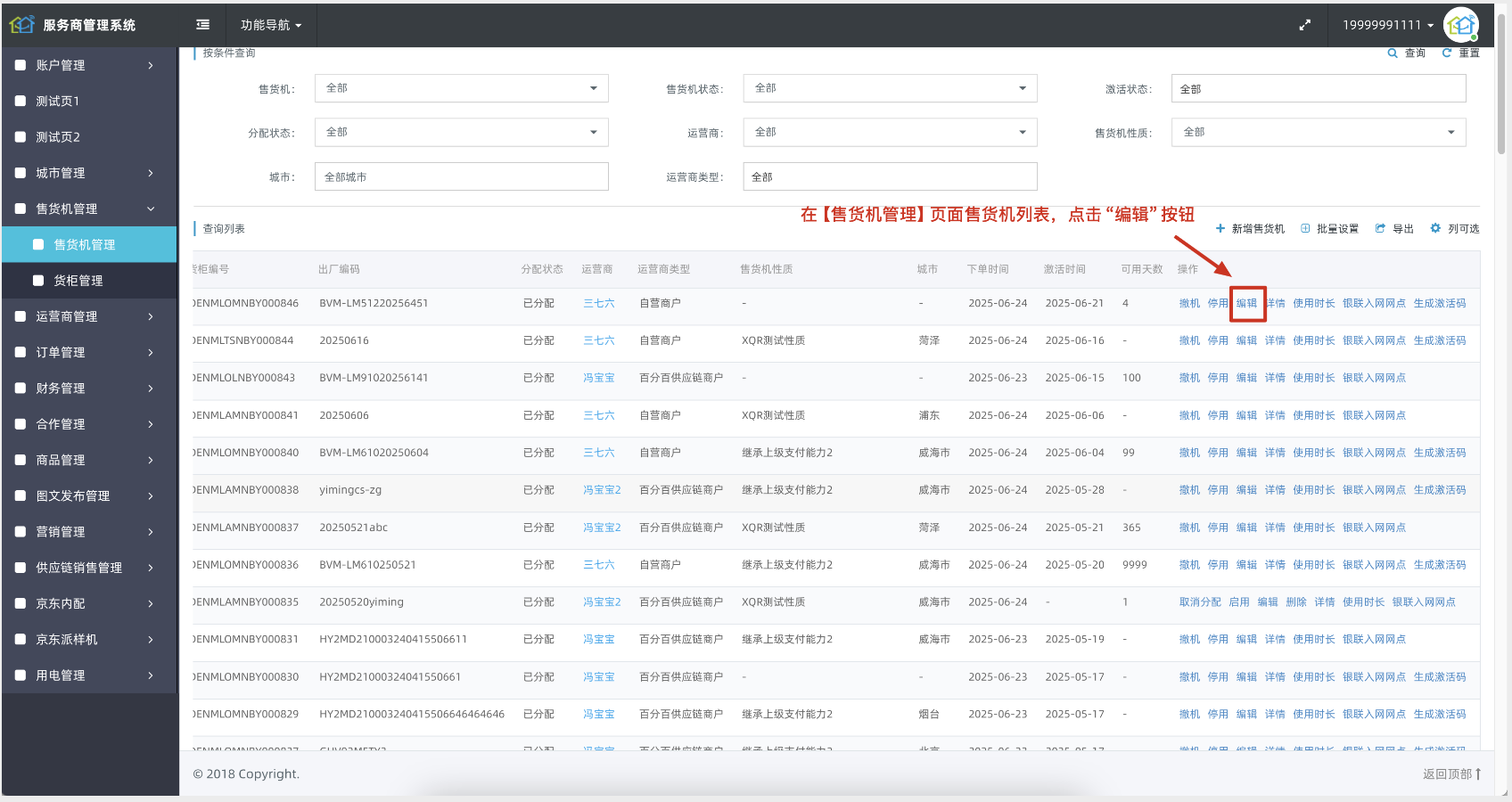The height and width of the screenshot is (802, 1512).
Task: Click the square icon beside 城市管理
Action: point(21,173)
